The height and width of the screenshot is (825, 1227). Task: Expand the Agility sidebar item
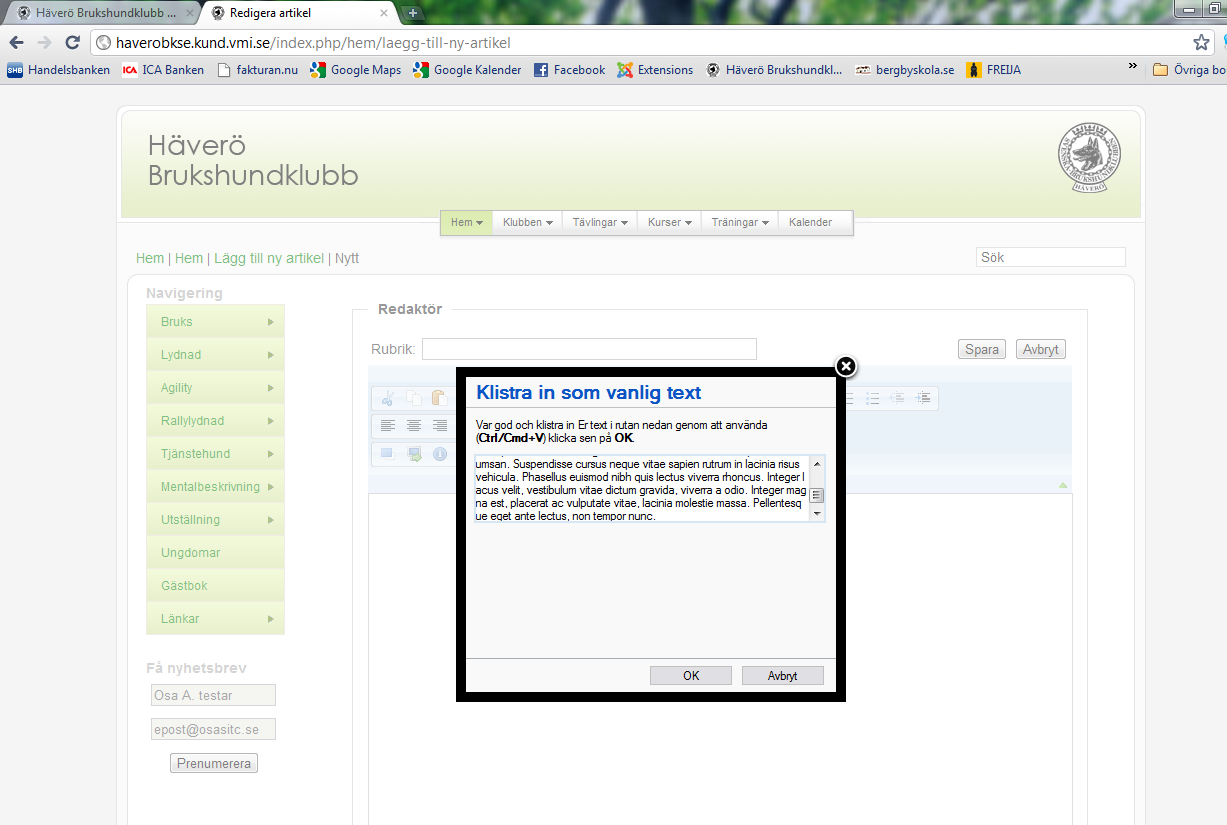click(x=215, y=388)
